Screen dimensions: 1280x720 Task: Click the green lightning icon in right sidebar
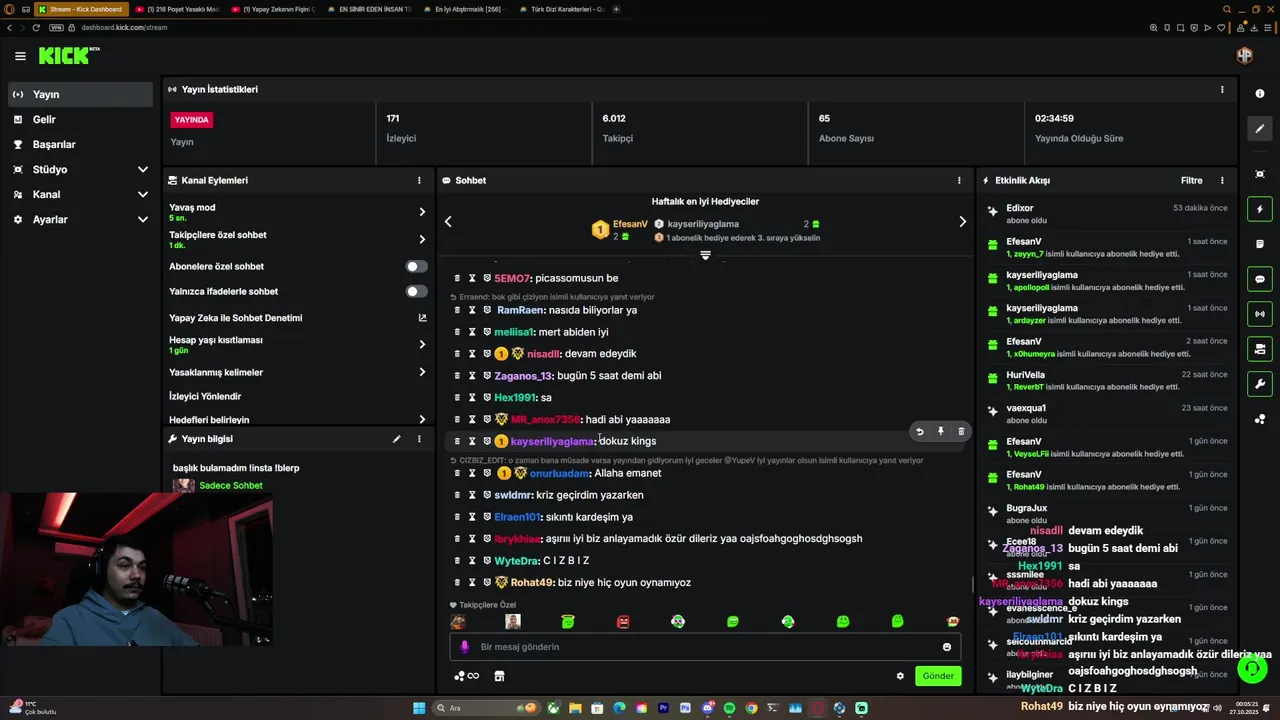(1259, 209)
